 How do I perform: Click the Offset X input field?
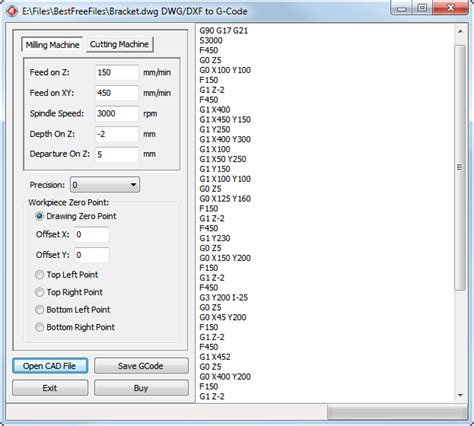point(92,235)
